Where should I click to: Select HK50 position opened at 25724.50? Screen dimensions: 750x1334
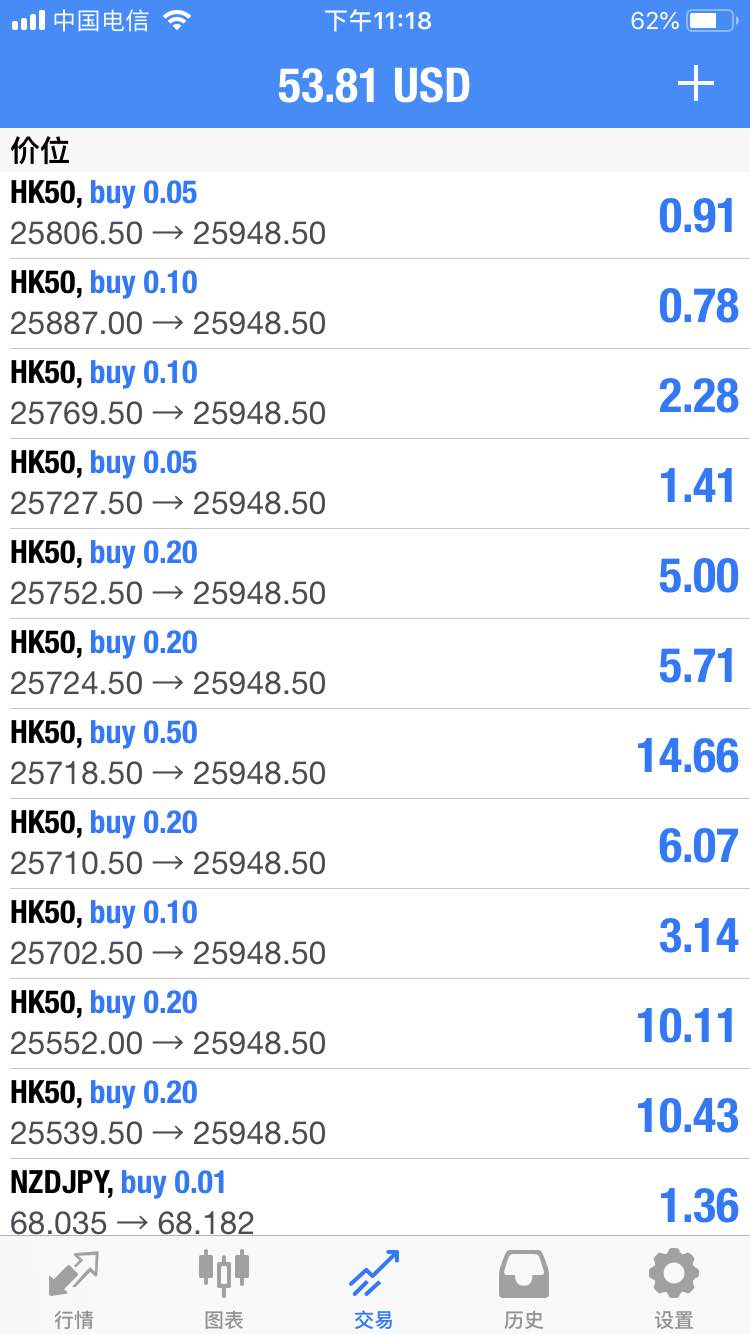375,664
